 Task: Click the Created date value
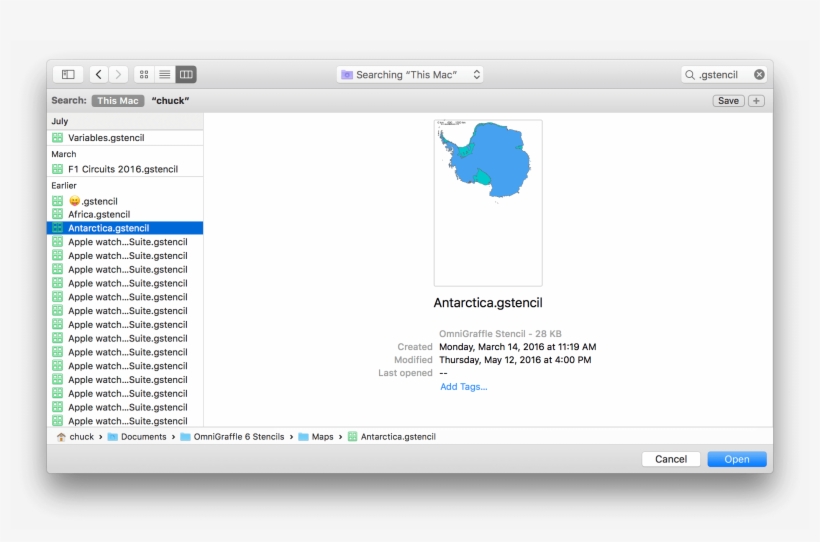coord(518,347)
